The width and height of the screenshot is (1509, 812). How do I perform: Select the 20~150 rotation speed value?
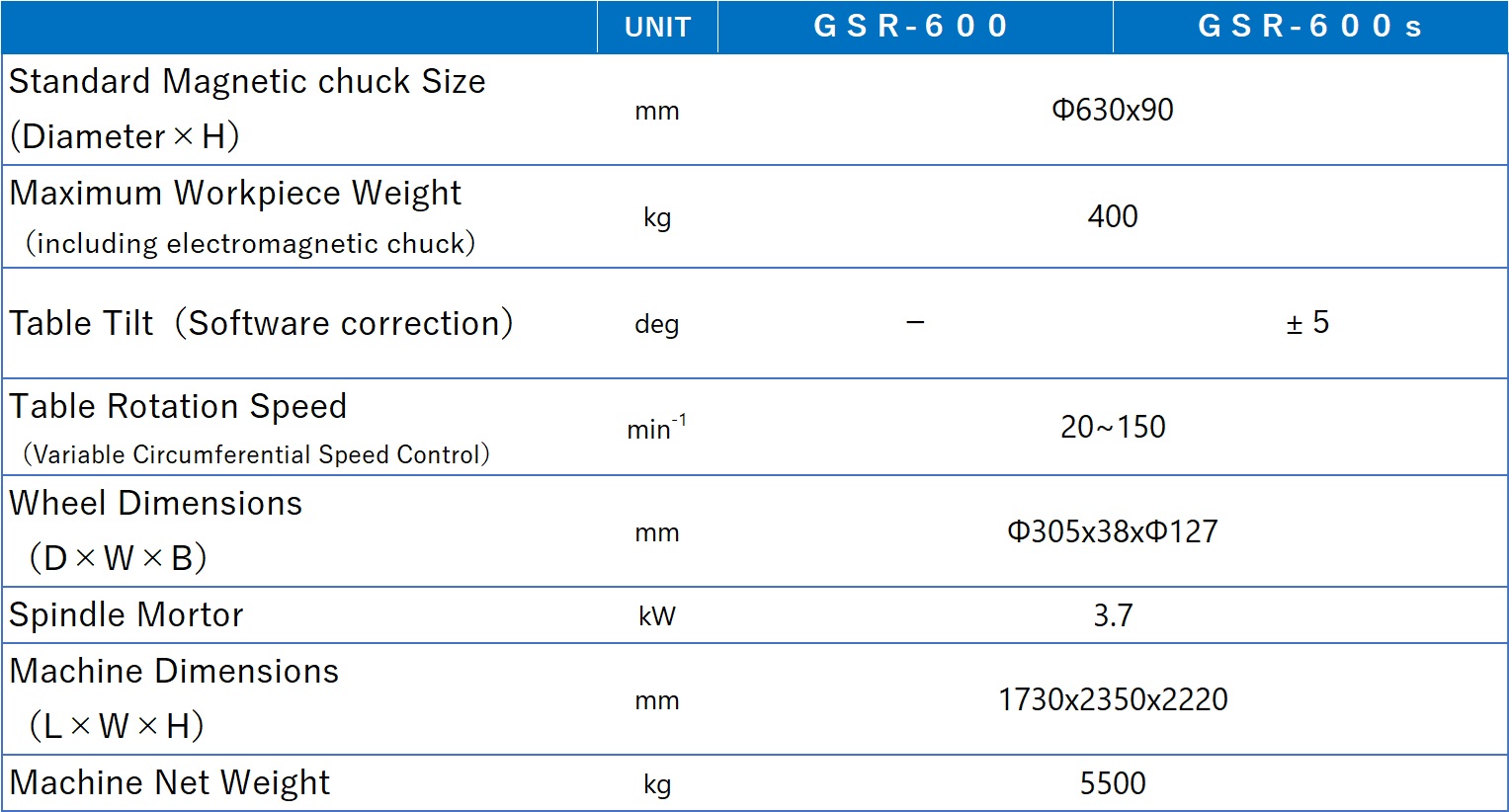pyautogui.click(x=1112, y=427)
